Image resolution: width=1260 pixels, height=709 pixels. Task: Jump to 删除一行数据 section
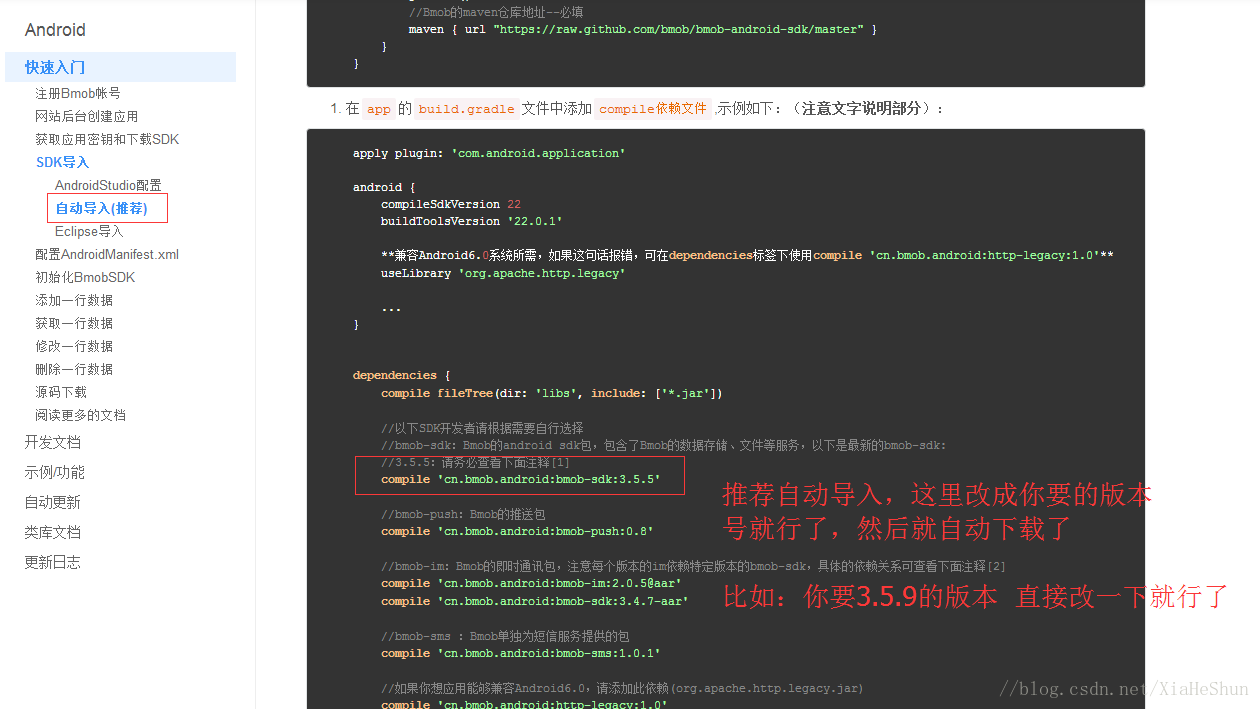pyautogui.click(x=74, y=369)
